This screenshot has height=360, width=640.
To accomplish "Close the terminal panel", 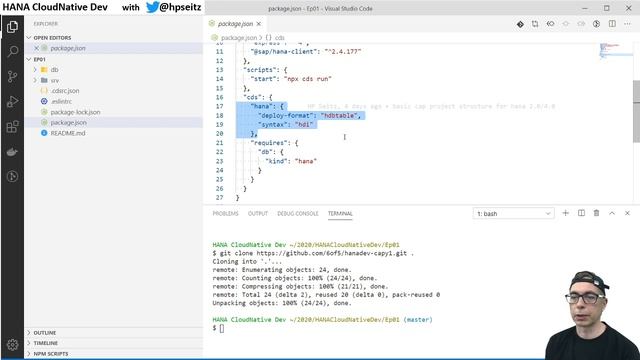I will click(627, 213).
